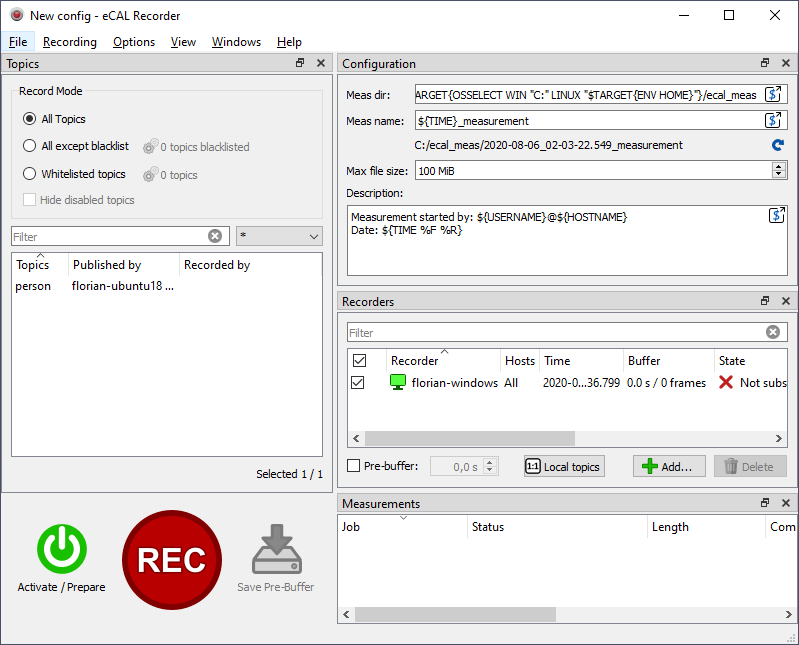Select Whitelisted topics mode
This screenshot has height=645, width=799.
30,174
